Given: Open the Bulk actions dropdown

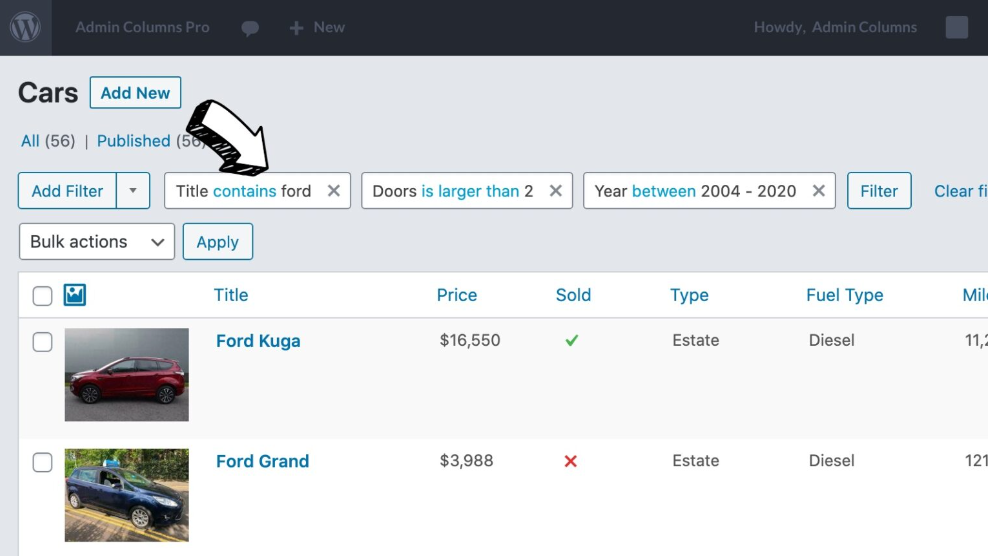Looking at the screenshot, I should coord(96,241).
